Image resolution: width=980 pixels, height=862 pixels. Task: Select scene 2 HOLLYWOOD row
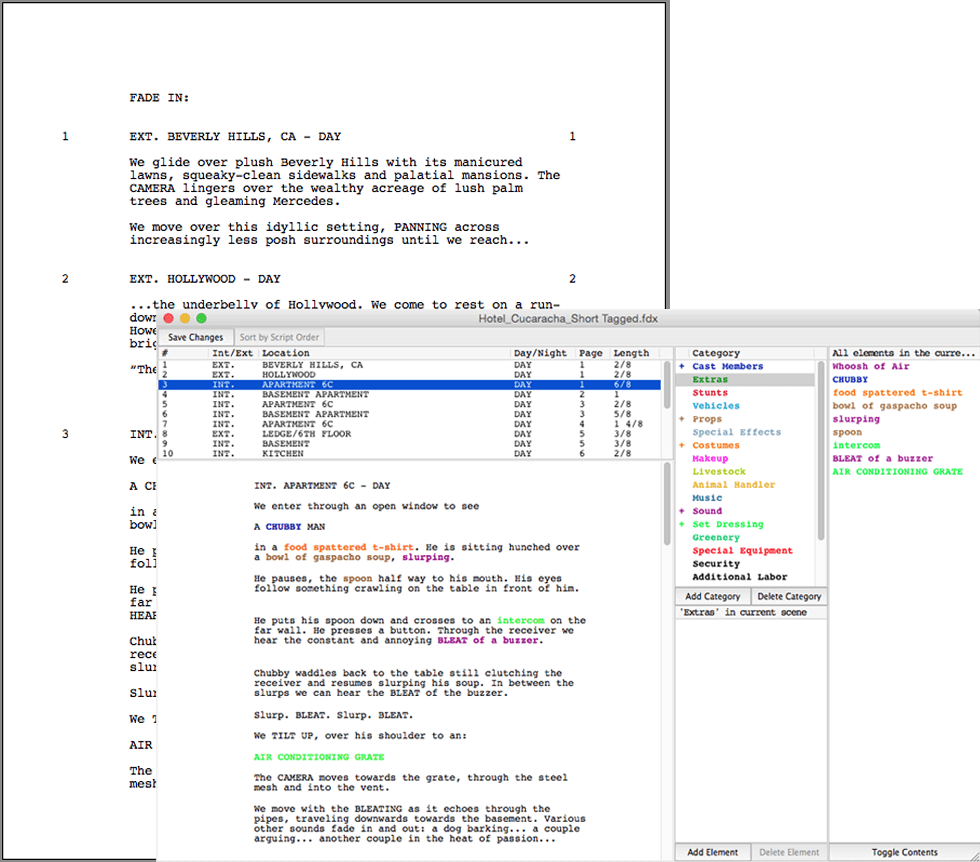click(x=409, y=374)
